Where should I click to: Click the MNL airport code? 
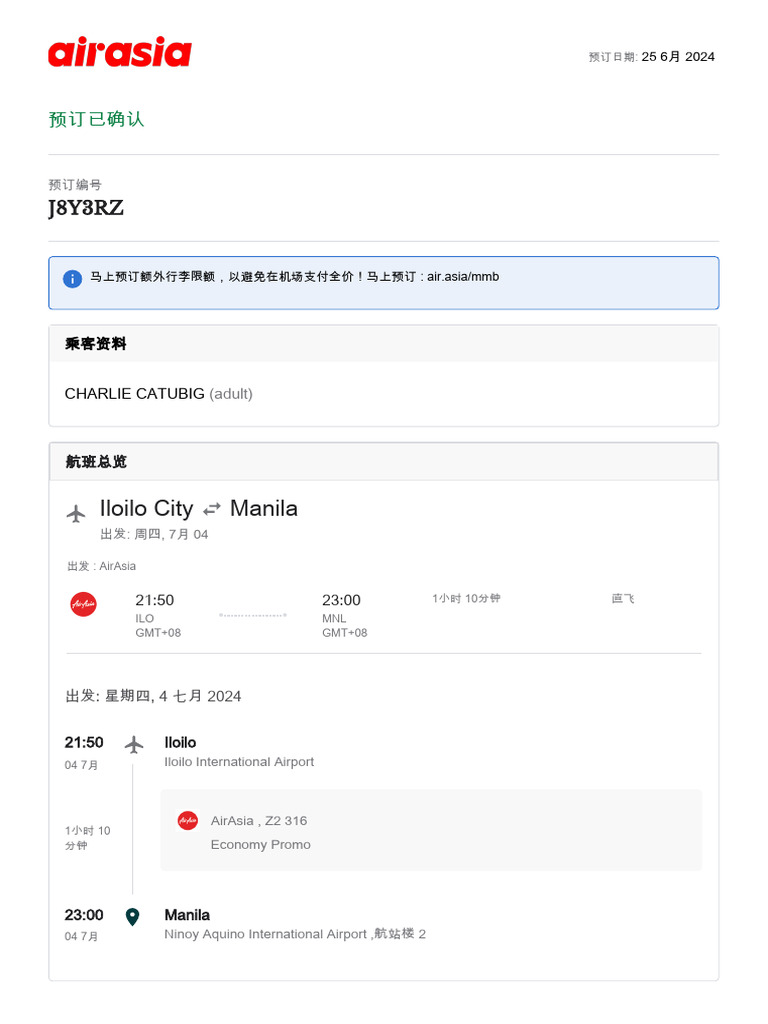pos(334,618)
